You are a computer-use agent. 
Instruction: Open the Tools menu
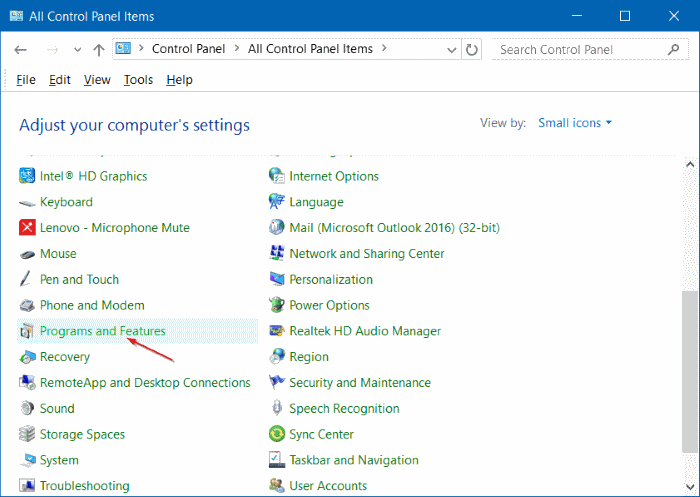(x=138, y=80)
